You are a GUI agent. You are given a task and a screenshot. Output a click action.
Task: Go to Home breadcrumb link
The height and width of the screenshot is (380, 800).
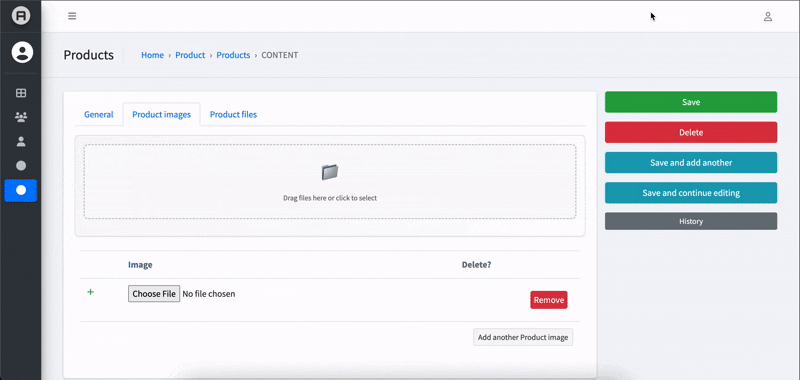153,55
